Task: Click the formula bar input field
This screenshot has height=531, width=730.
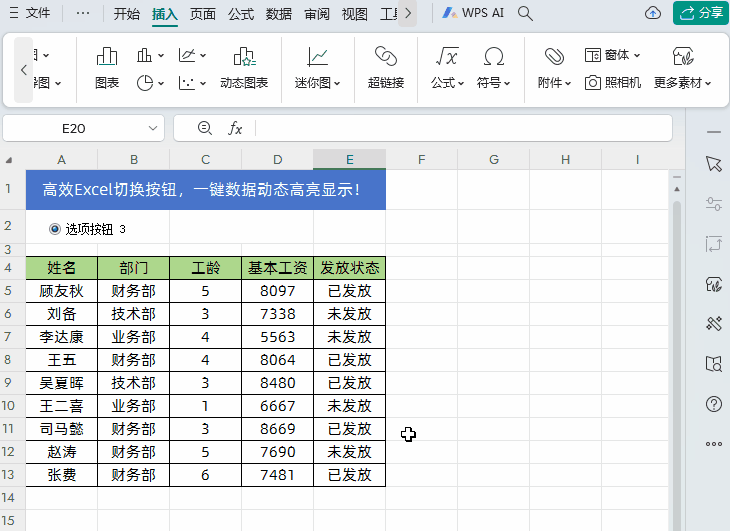Action: pyautogui.click(x=463, y=128)
